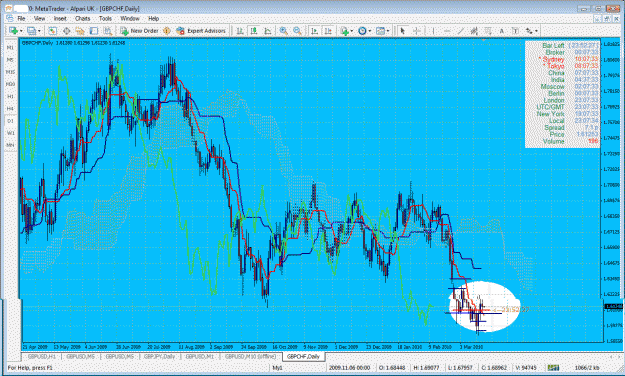Click the GBPCHF,Daily active chart tab
This screenshot has height=376, width=625.
click(x=304, y=356)
